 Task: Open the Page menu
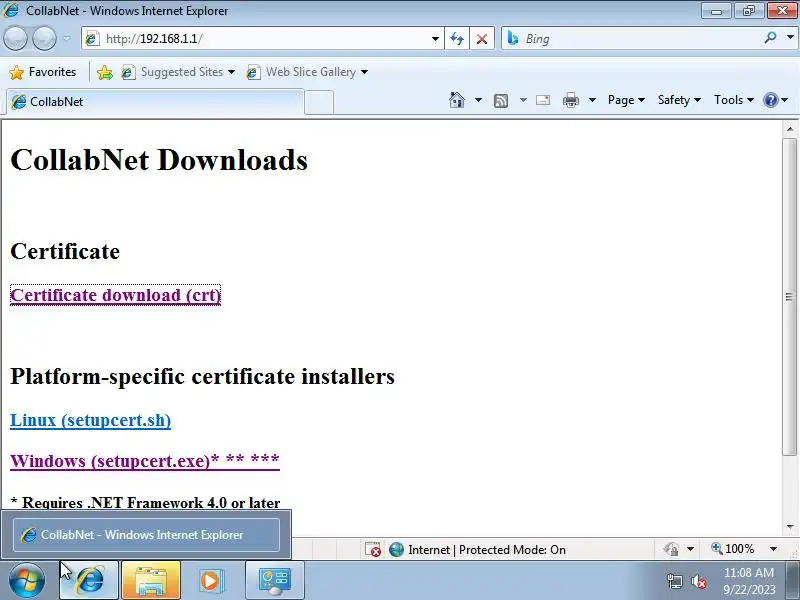(626, 100)
